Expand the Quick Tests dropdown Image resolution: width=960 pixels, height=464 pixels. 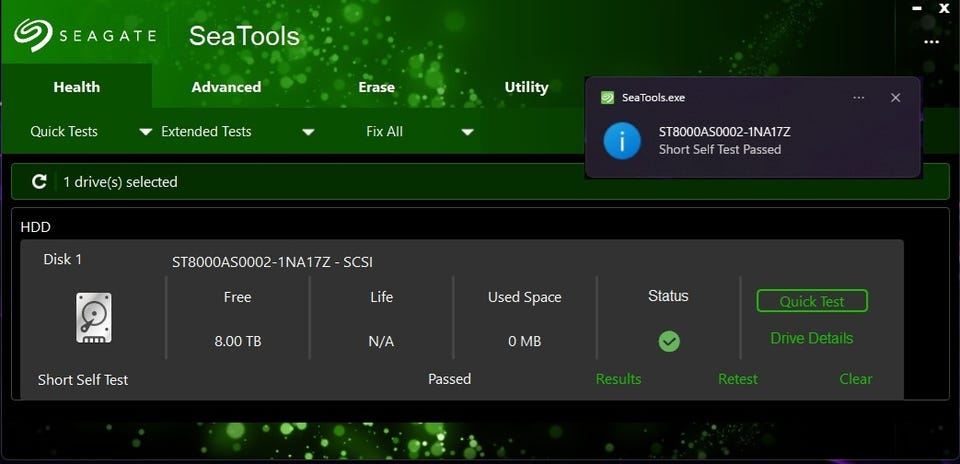pyautogui.click(x=145, y=132)
